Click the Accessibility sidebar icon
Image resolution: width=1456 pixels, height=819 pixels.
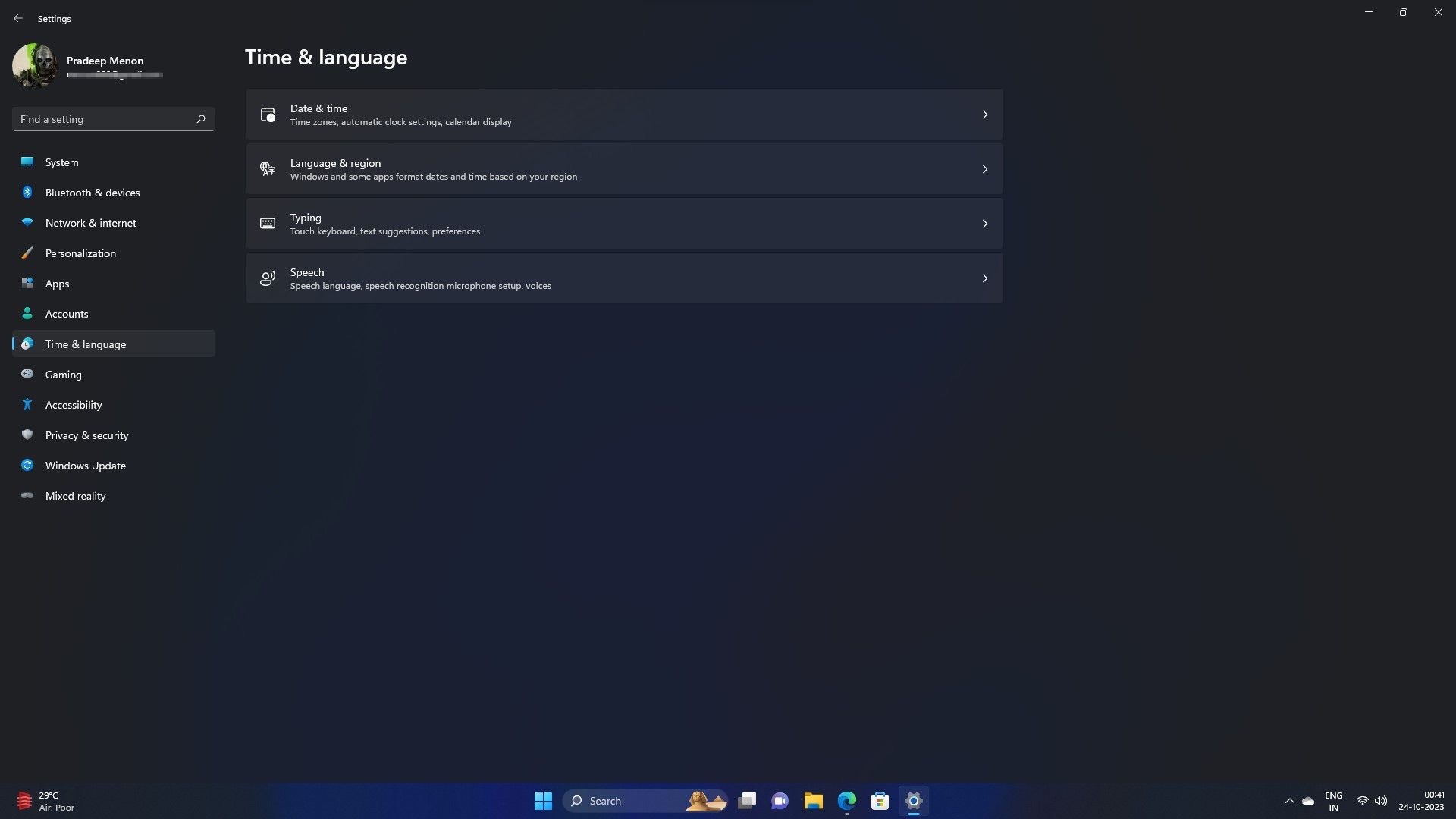26,404
